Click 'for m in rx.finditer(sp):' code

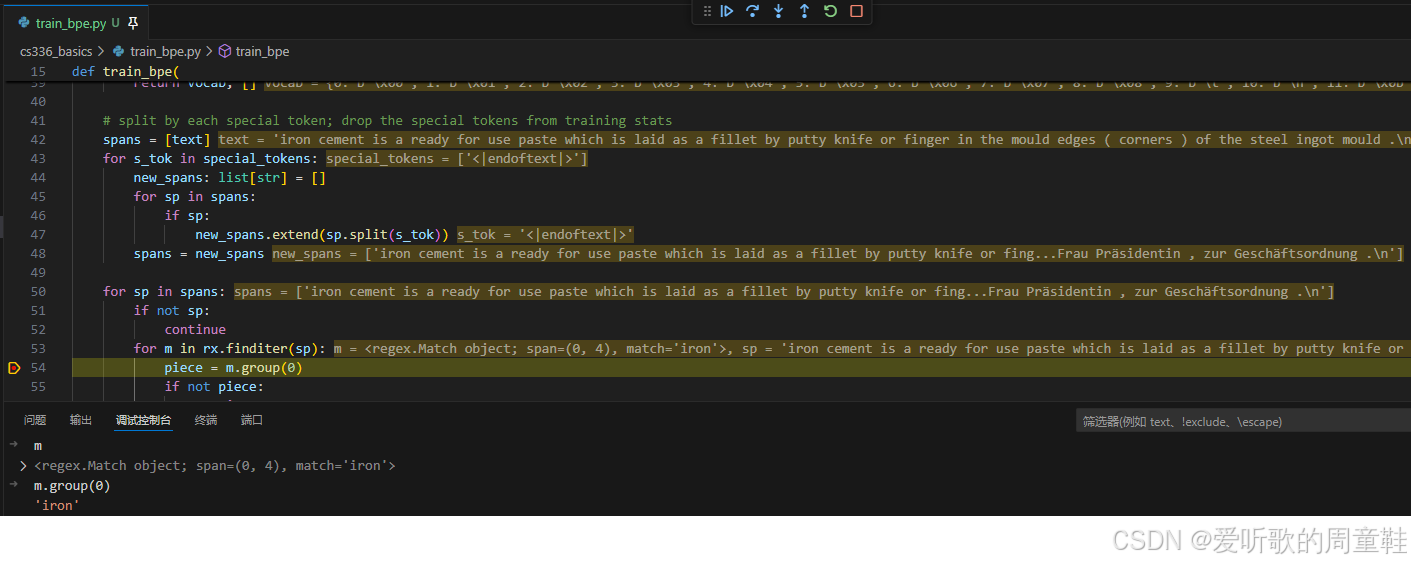[230, 349]
